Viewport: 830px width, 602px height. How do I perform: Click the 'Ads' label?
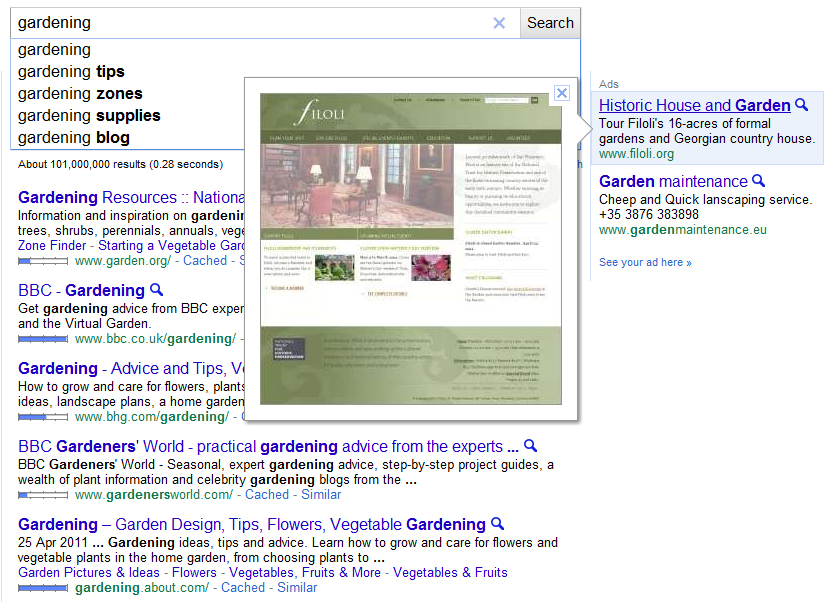(609, 84)
